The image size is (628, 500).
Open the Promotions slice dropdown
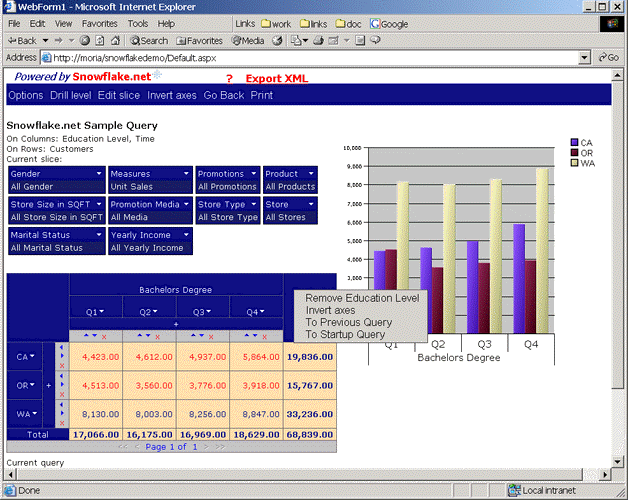(x=254, y=173)
